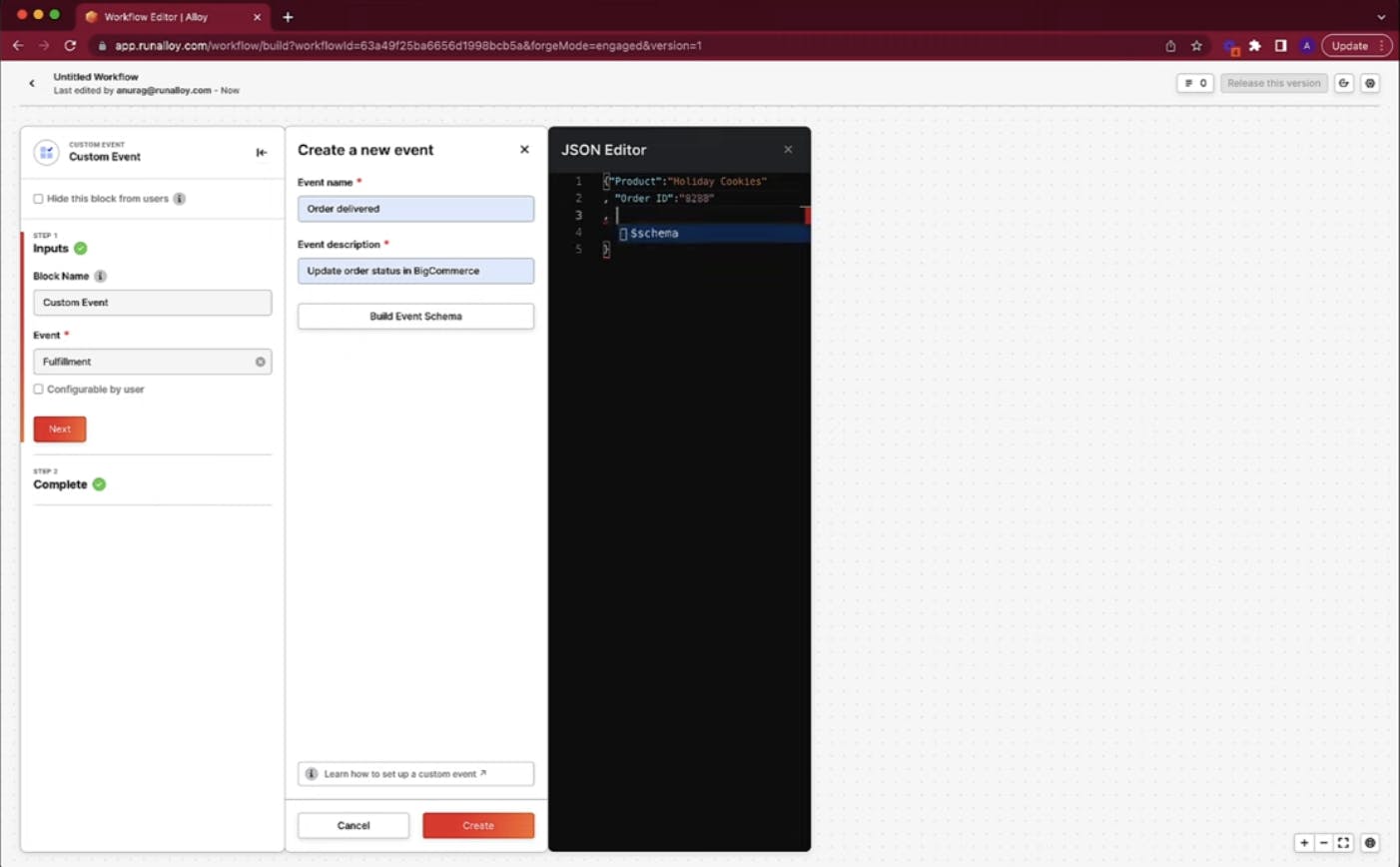This screenshot has width=1400, height=867.
Task: Reload the page in the browser
Action: click(70, 45)
